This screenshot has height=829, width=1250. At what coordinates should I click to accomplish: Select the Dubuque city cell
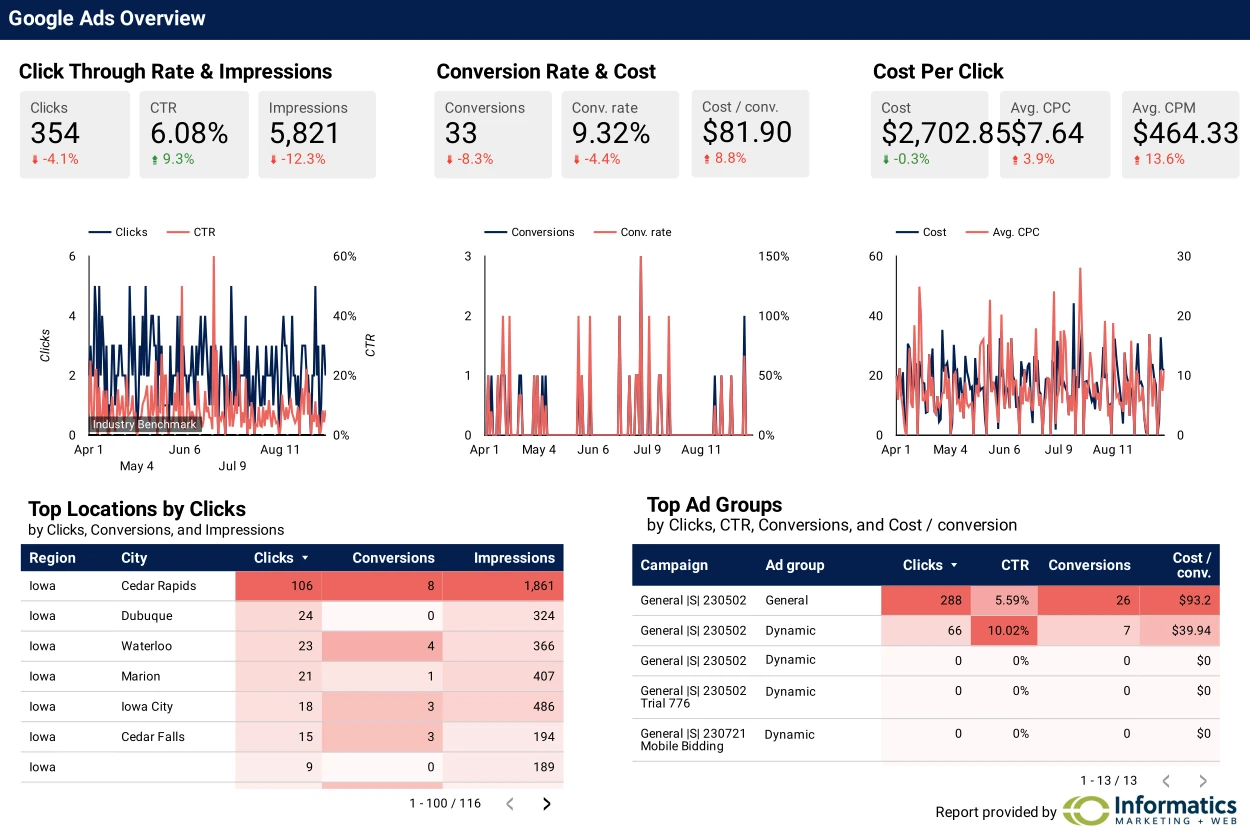pos(147,616)
